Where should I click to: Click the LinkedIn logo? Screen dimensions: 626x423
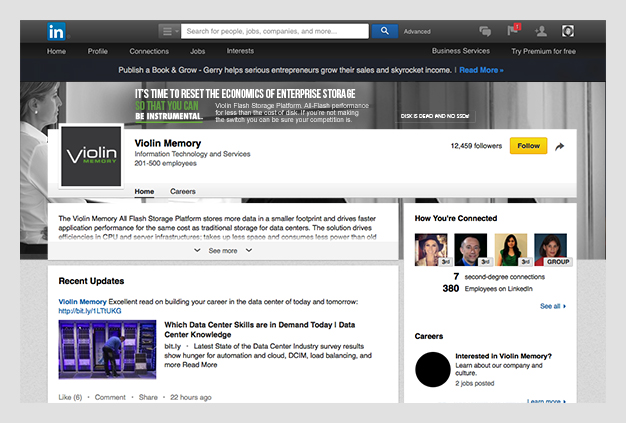point(56,32)
